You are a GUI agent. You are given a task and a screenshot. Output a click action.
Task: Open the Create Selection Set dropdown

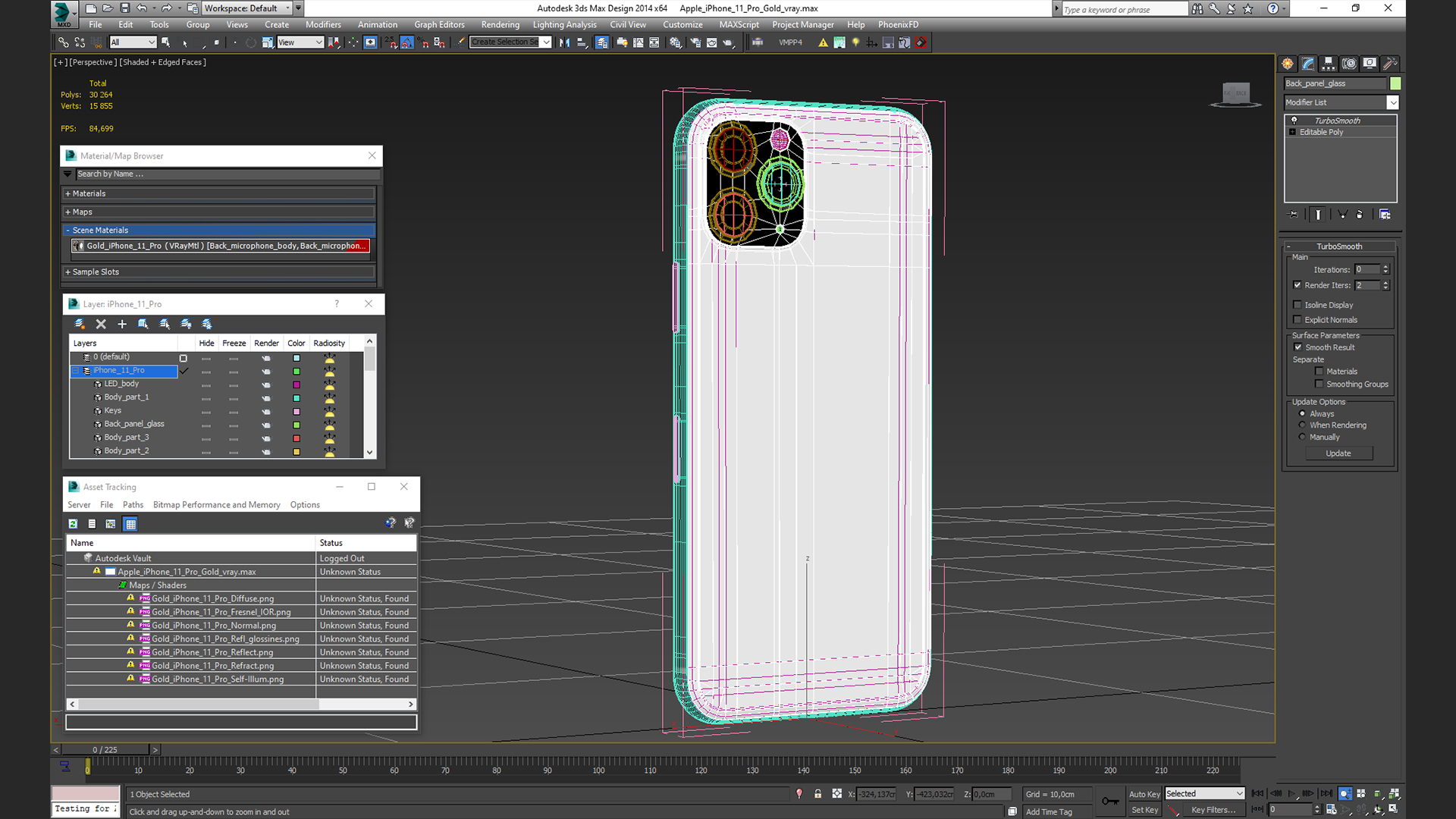510,42
